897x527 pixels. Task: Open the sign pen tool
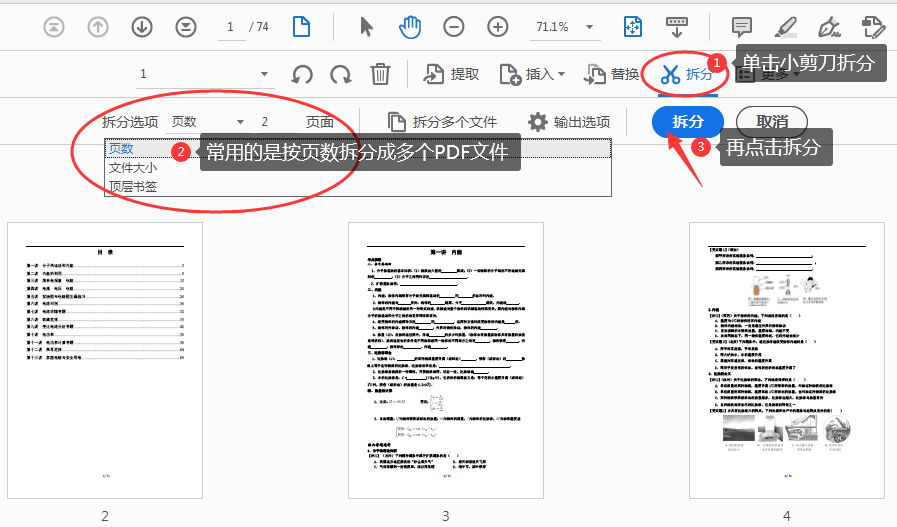829,27
